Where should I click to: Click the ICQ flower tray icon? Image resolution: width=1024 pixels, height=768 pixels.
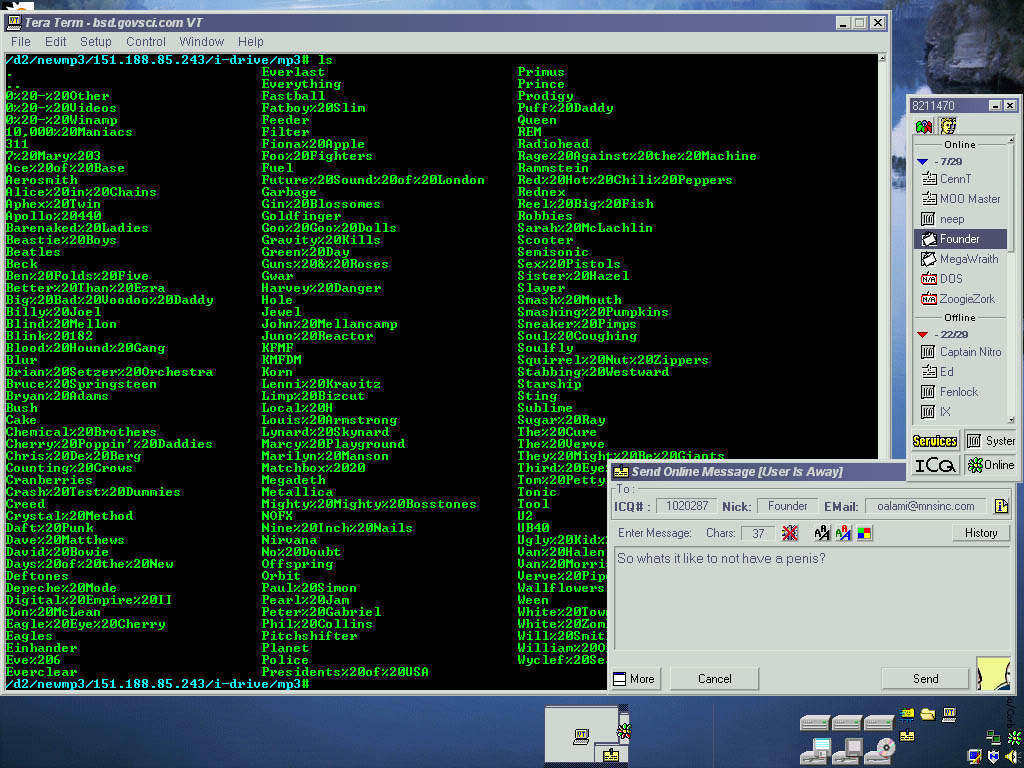1014,739
